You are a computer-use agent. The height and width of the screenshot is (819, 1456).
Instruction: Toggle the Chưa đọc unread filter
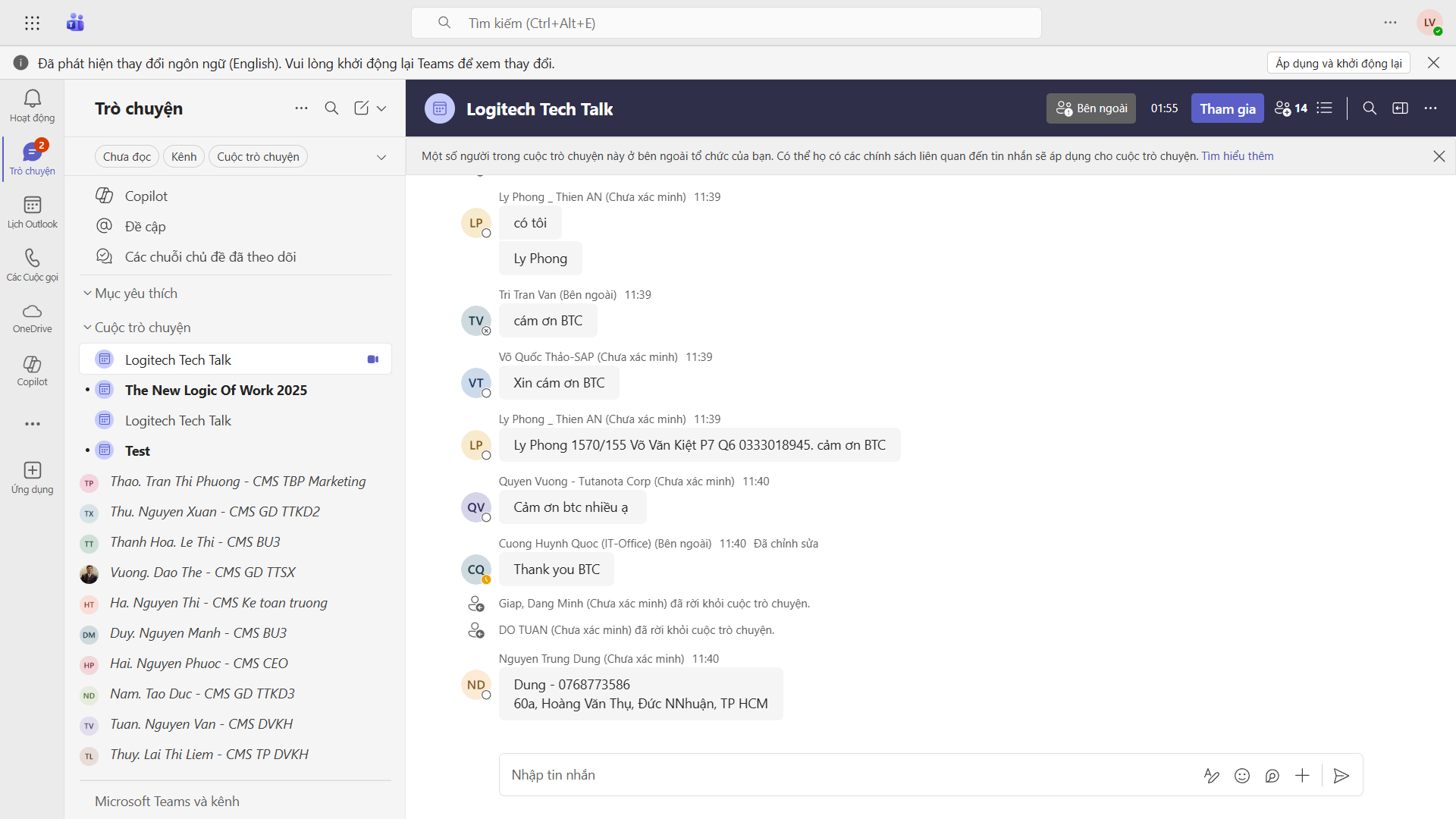127,157
